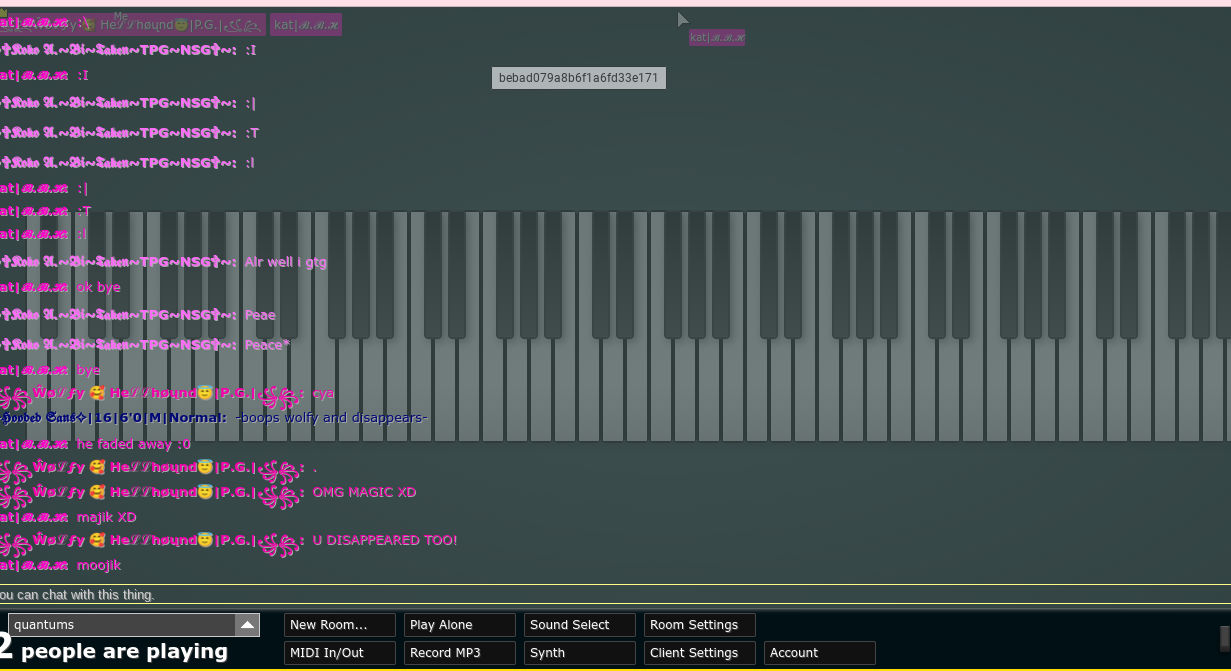The image size is (1231, 671).
Task: Click the kat name label beside the cursor arrow
Action: (x=717, y=38)
